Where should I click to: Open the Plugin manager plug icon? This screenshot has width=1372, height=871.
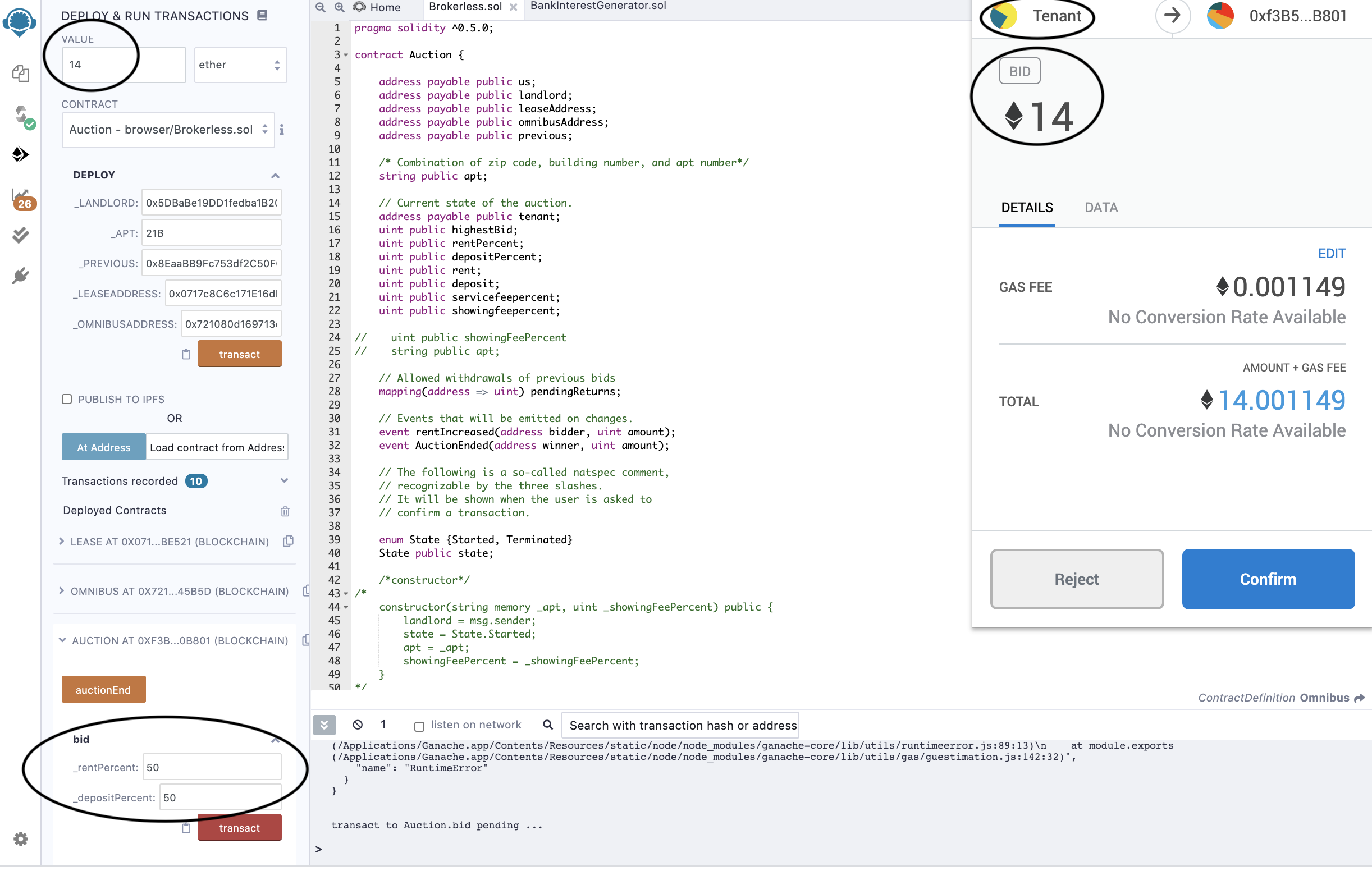[x=21, y=276]
